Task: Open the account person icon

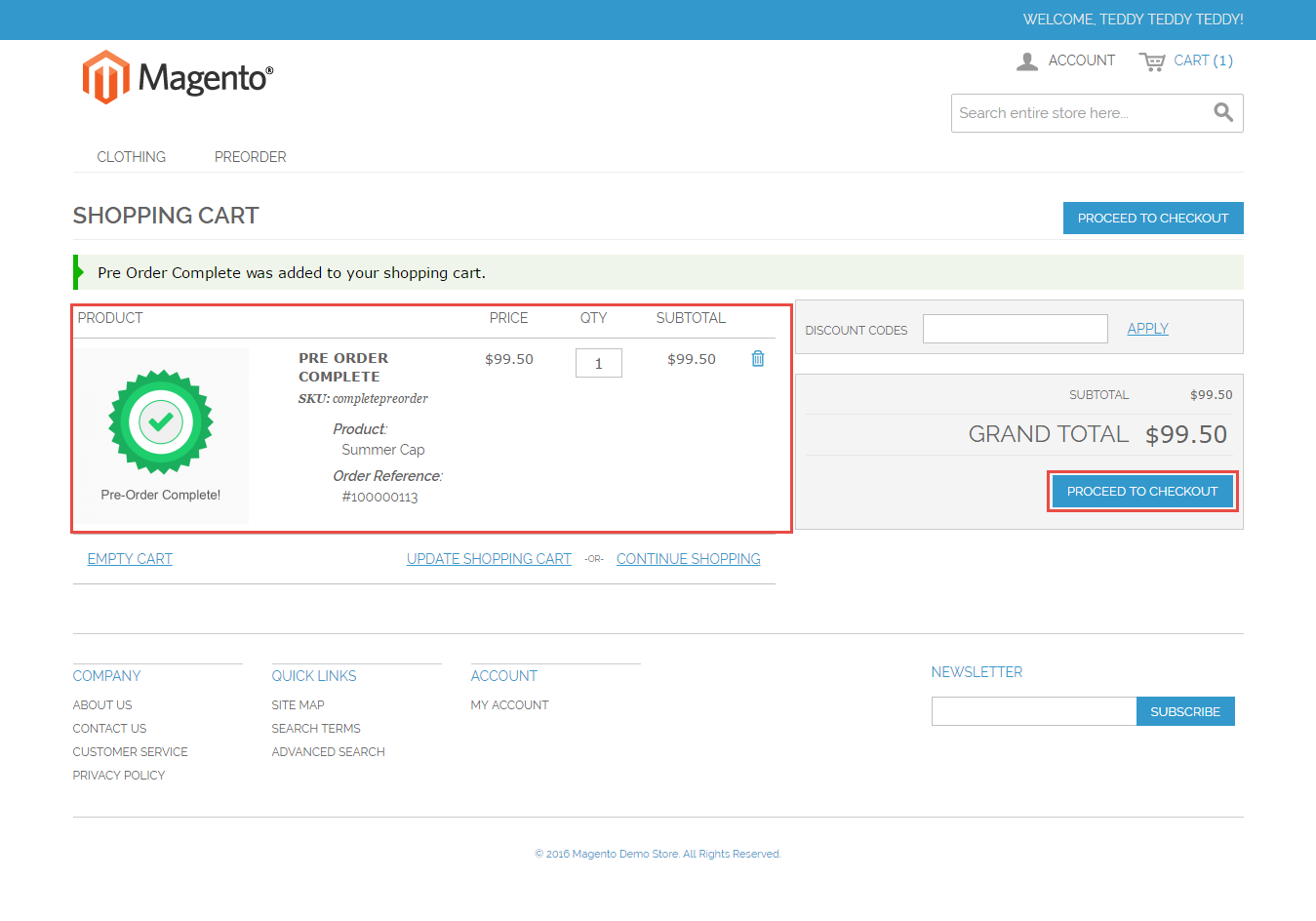Action: pos(1026,60)
